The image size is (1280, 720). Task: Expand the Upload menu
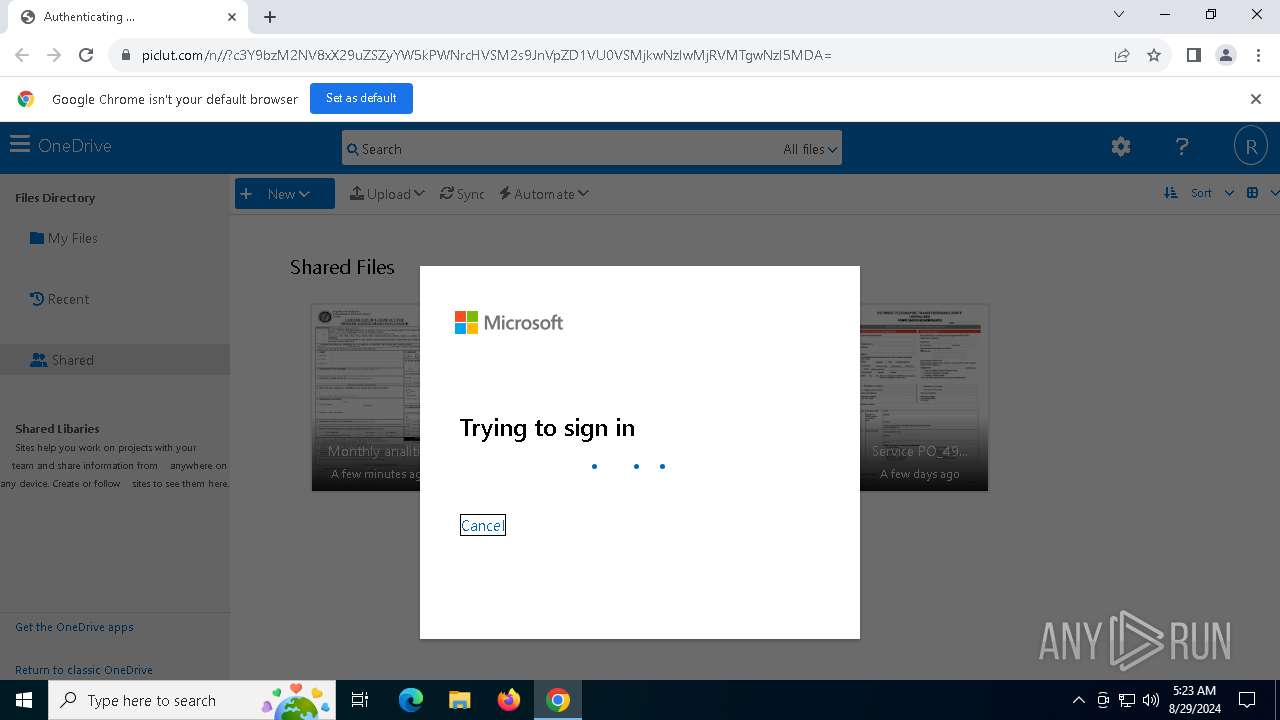point(387,194)
